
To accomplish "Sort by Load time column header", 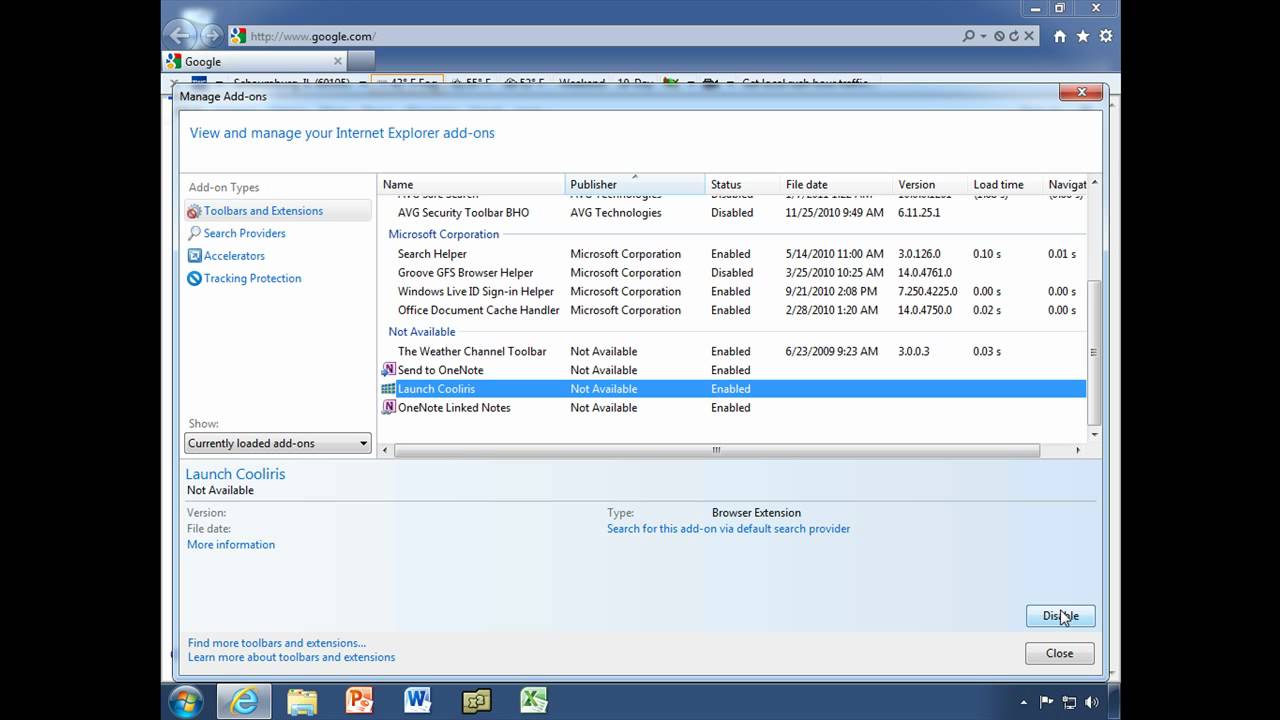I will pyautogui.click(x=1005, y=184).
